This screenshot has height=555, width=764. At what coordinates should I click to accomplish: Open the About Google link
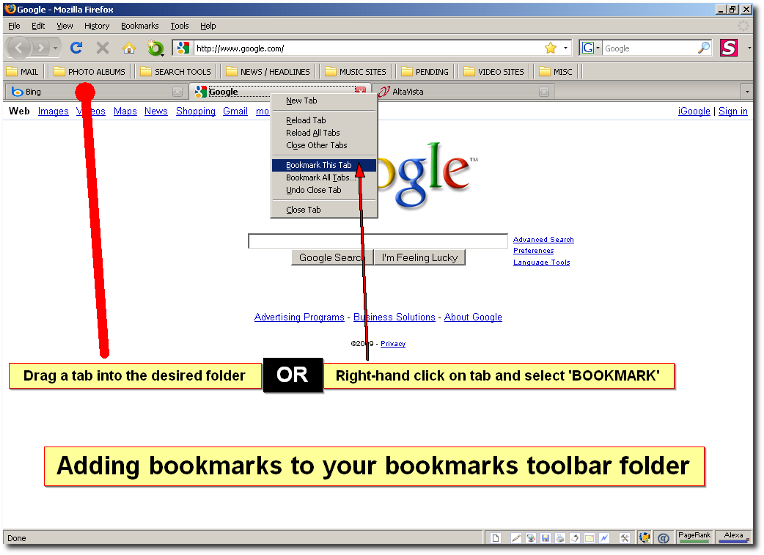(x=473, y=317)
